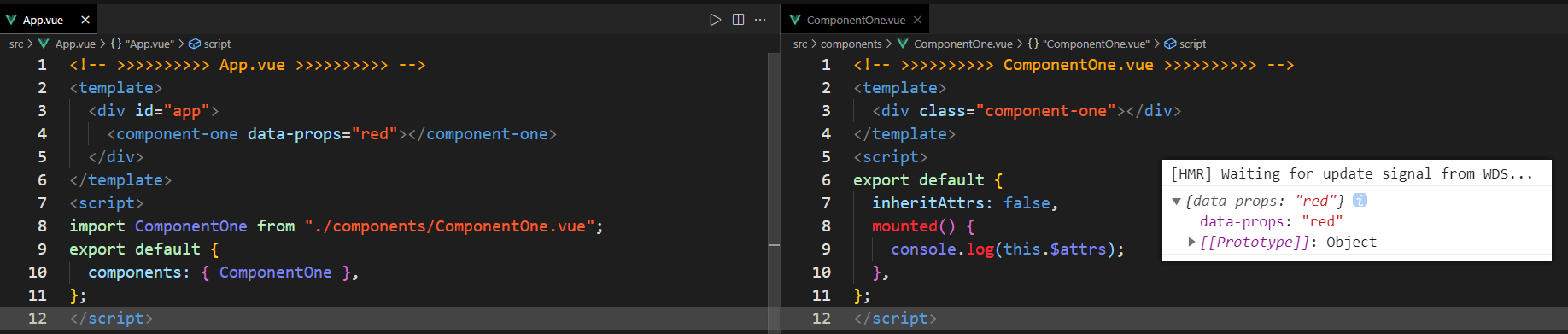The height and width of the screenshot is (334, 1568).
Task: Switch to the App.vue tab
Action: pos(43,20)
